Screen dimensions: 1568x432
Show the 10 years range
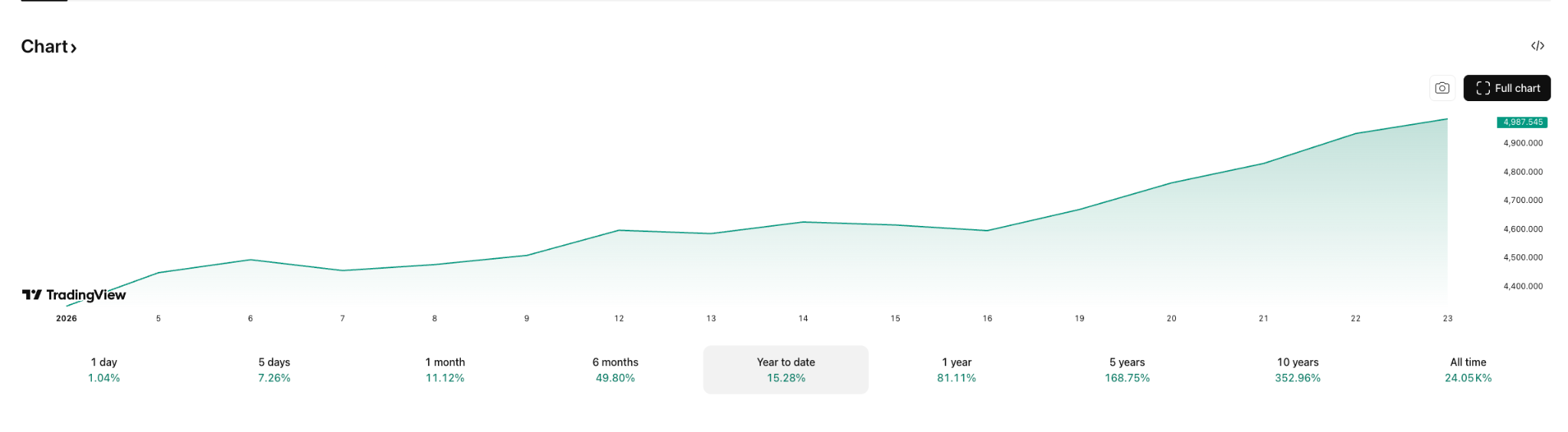(x=1298, y=370)
